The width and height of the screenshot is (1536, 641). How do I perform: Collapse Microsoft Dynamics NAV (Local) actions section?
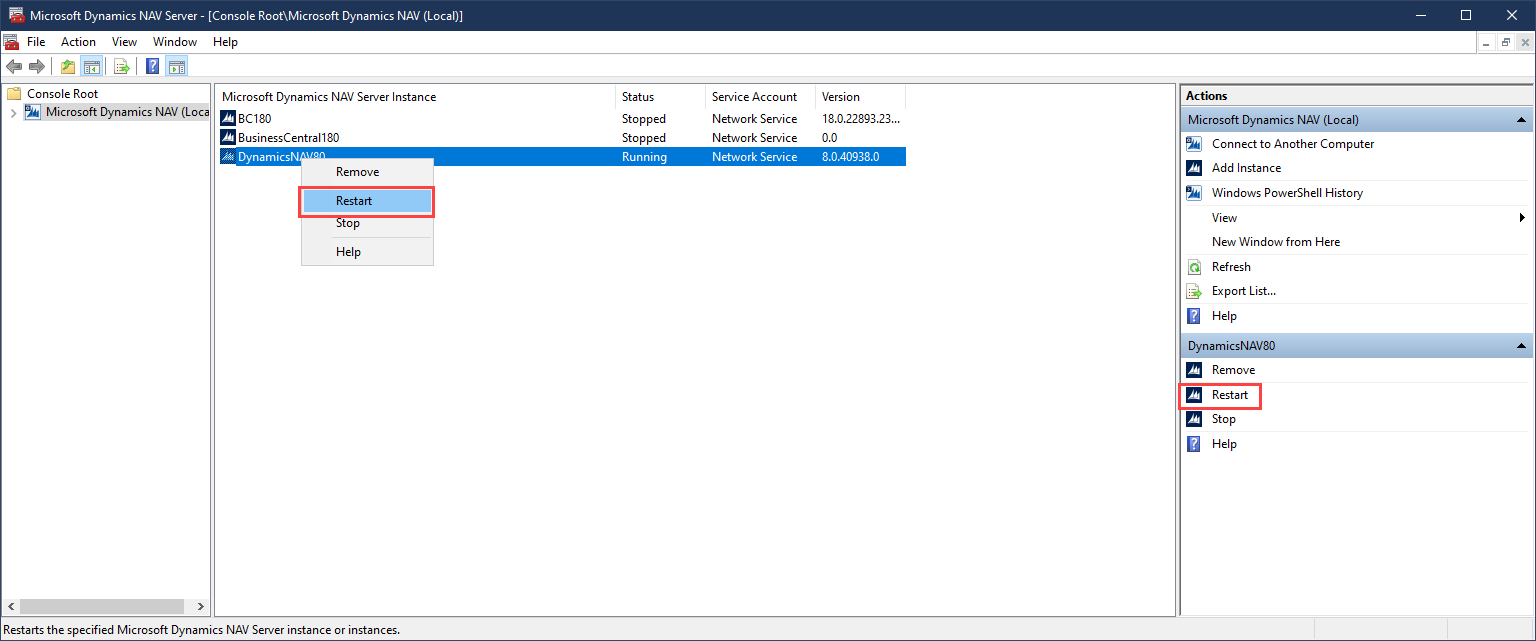tap(1521, 120)
